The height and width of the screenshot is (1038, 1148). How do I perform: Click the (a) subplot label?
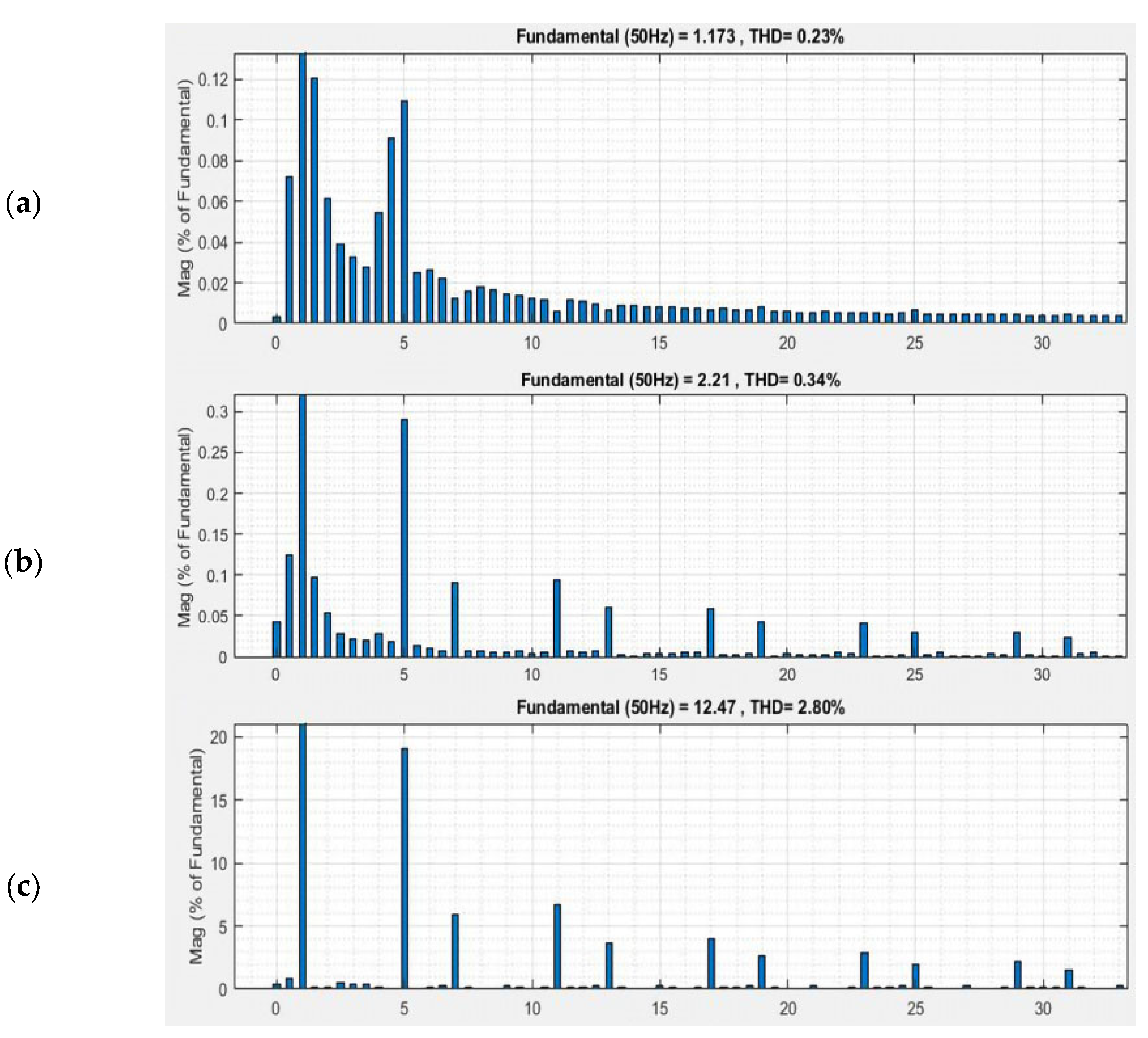(x=23, y=204)
